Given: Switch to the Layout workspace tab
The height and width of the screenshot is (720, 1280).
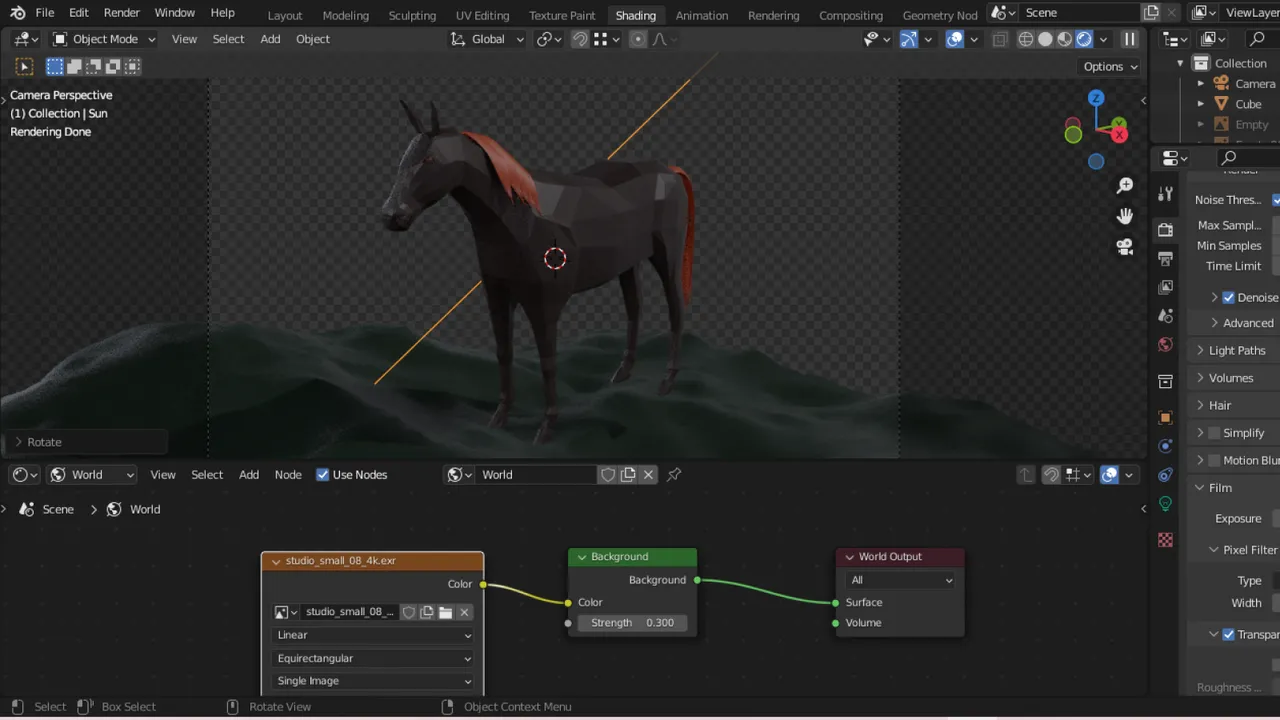Looking at the screenshot, I should tap(285, 15).
